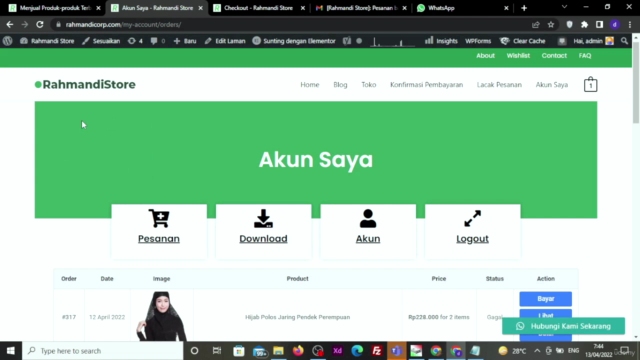Click the browser back arrow

10,24
